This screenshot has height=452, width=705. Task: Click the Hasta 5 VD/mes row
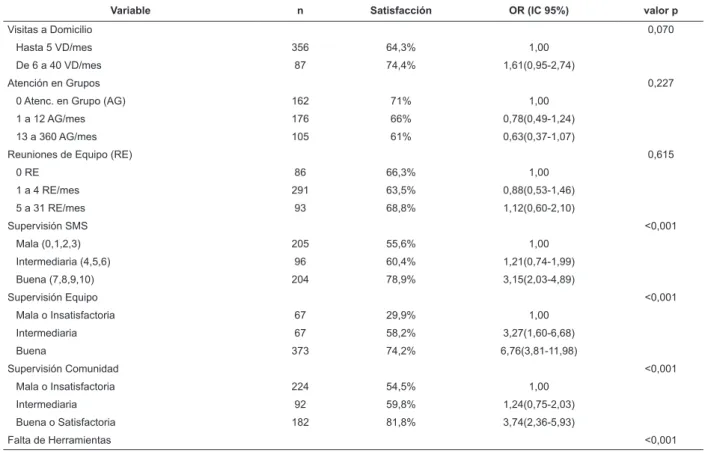tap(352, 47)
